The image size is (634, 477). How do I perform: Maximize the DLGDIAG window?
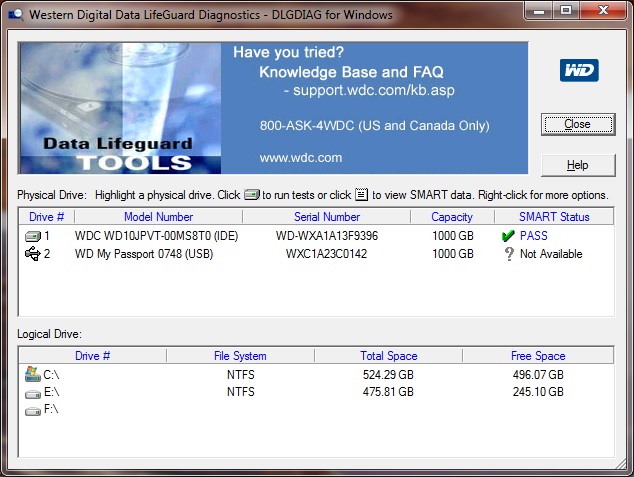[x=566, y=11]
